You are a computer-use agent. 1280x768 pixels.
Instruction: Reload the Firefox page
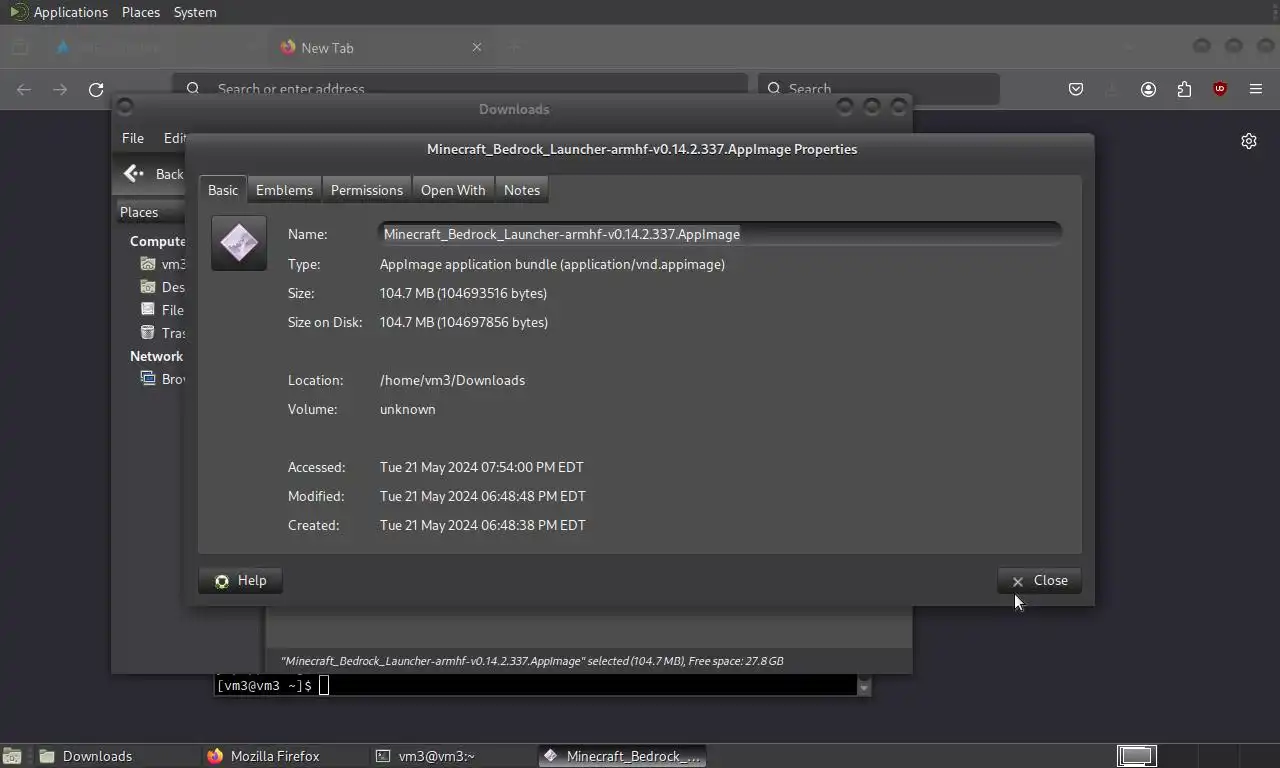pyautogui.click(x=96, y=89)
